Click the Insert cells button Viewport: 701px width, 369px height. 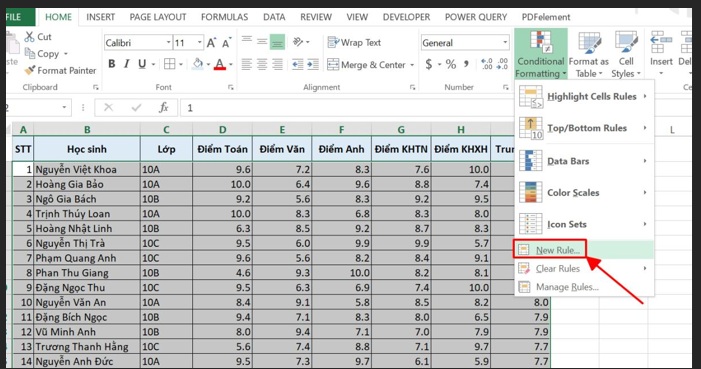point(661,54)
